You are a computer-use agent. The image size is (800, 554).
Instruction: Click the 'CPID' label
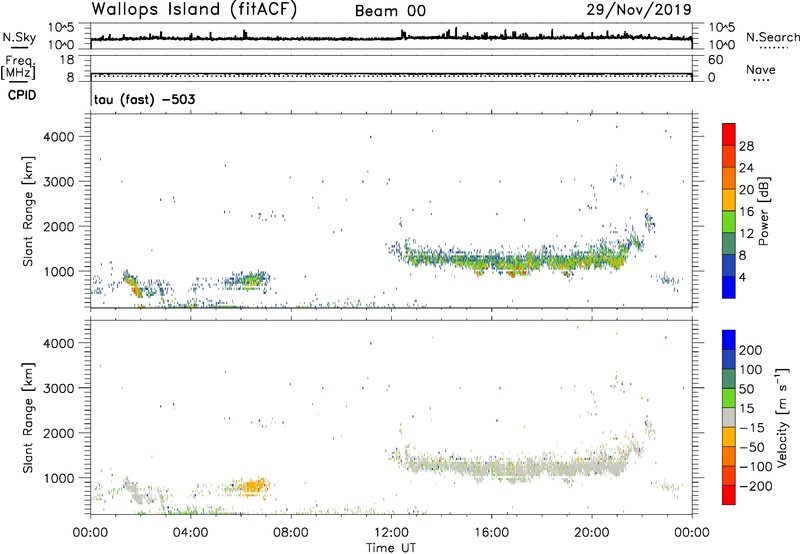coord(22,95)
